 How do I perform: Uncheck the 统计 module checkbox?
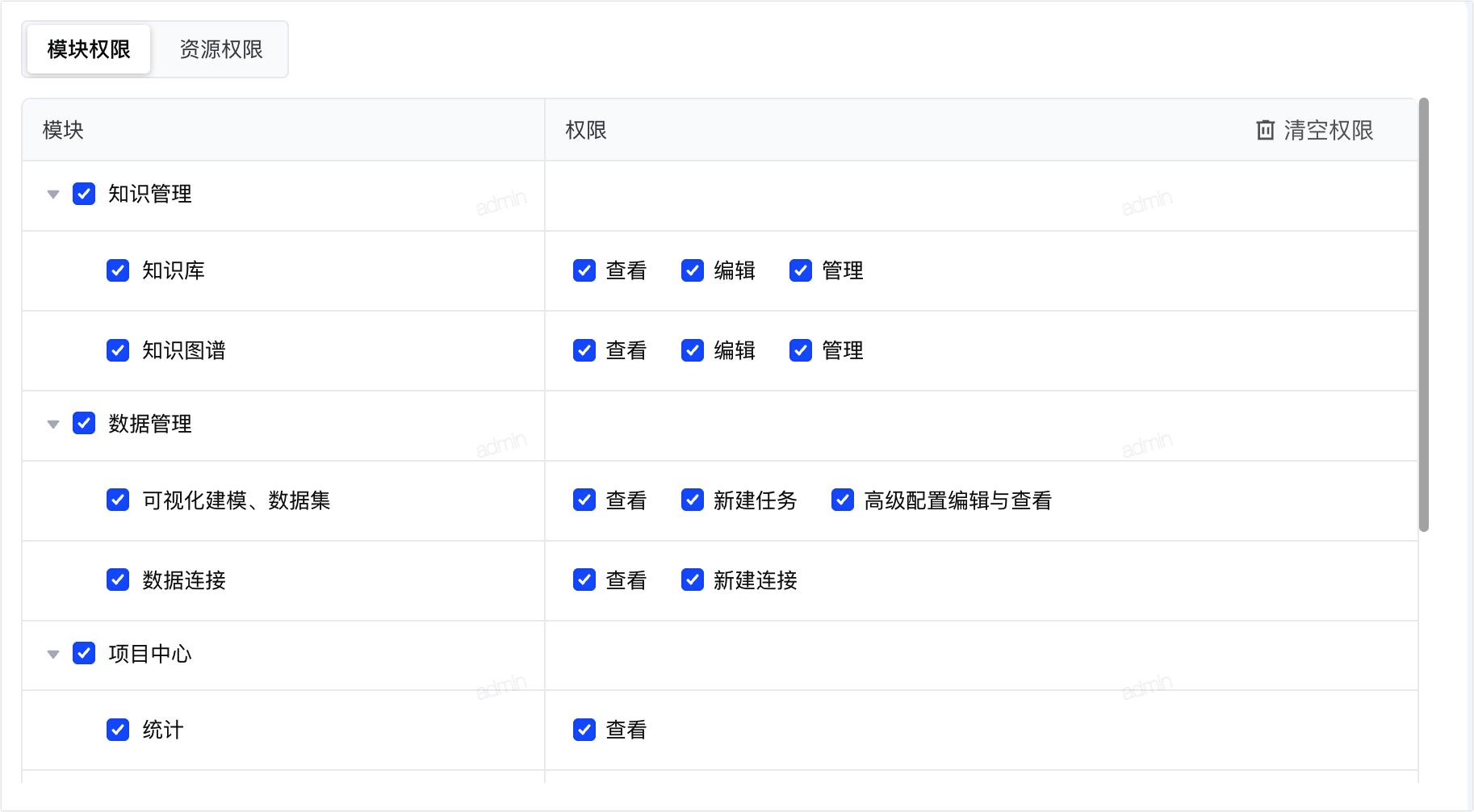click(x=118, y=730)
